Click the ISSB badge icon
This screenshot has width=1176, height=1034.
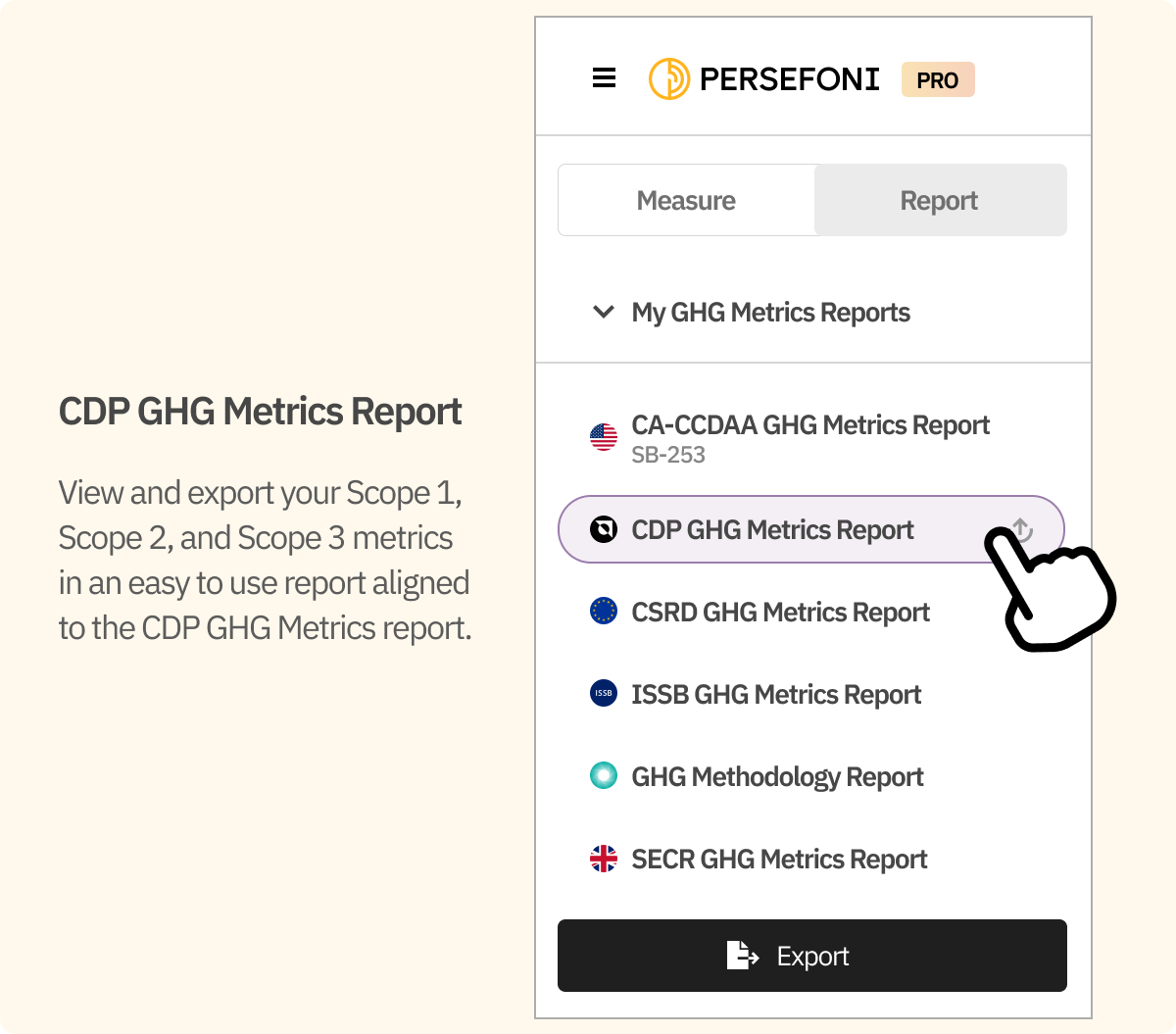click(604, 694)
